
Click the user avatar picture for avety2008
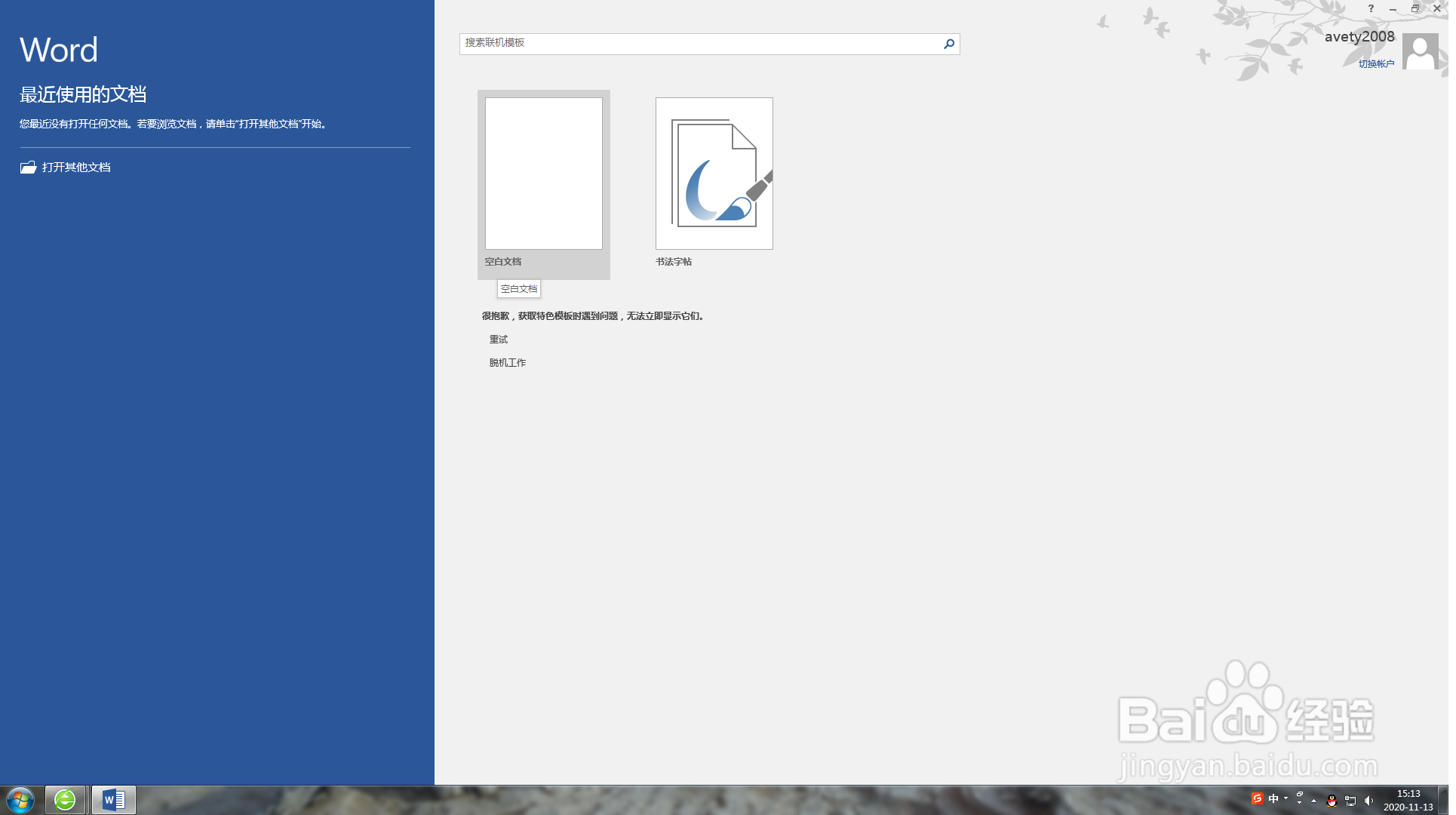(x=1421, y=51)
